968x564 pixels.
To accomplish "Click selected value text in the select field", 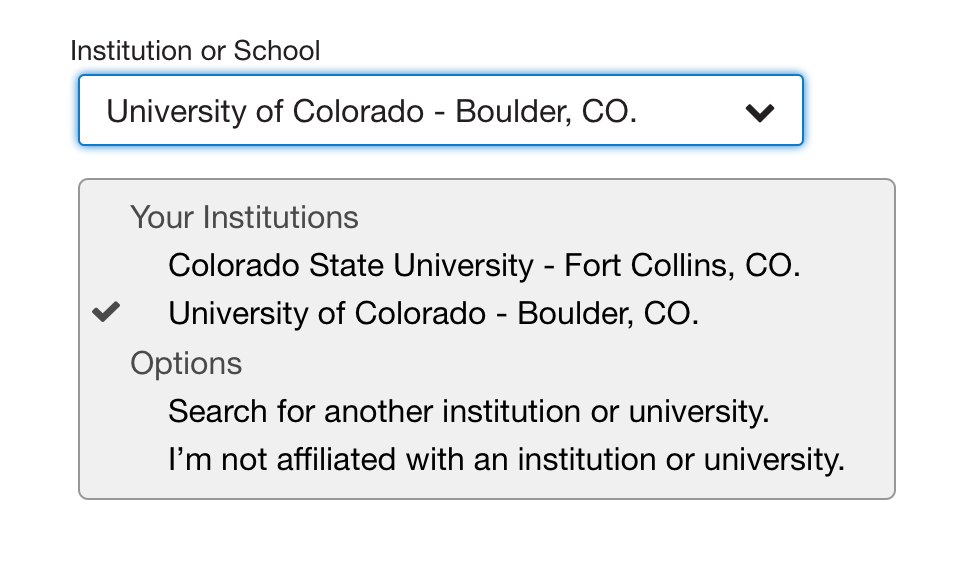I will click(371, 111).
